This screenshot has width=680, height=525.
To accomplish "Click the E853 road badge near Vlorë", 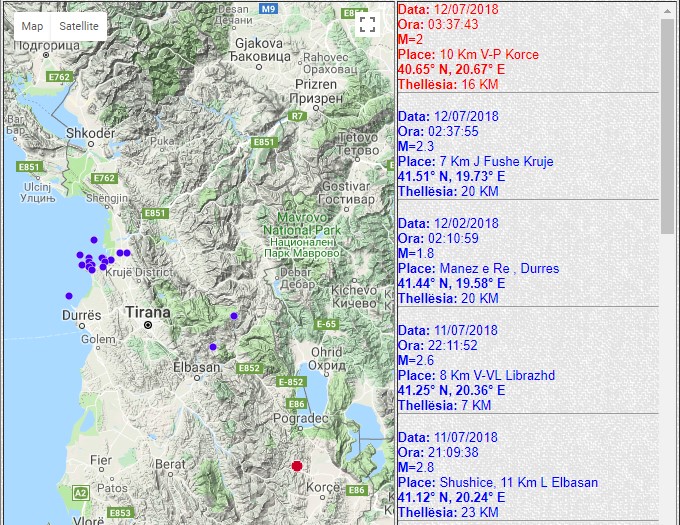I will coord(120,513).
